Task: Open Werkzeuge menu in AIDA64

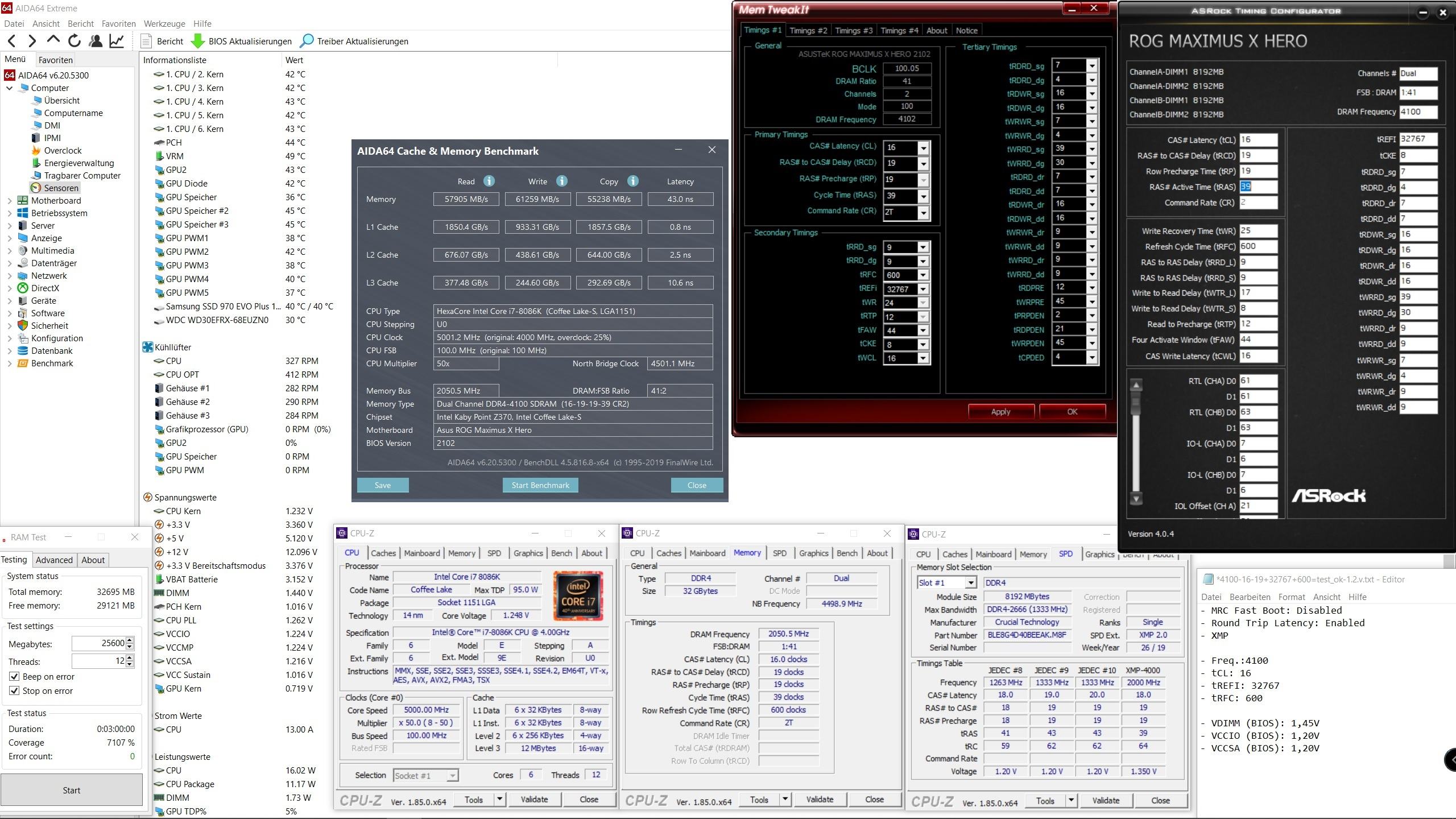Action: [x=164, y=24]
